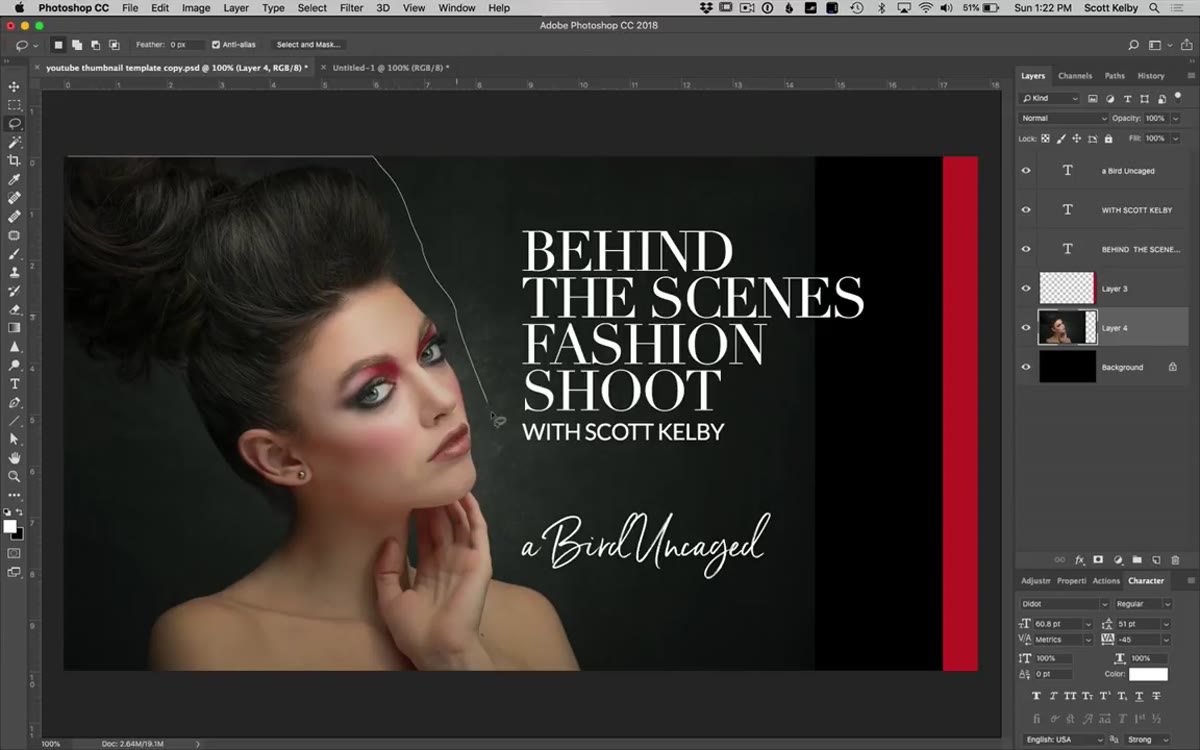Open the Filter menu
Image resolution: width=1200 pixels, height=750 pixels.
click(x=351, y=8)
